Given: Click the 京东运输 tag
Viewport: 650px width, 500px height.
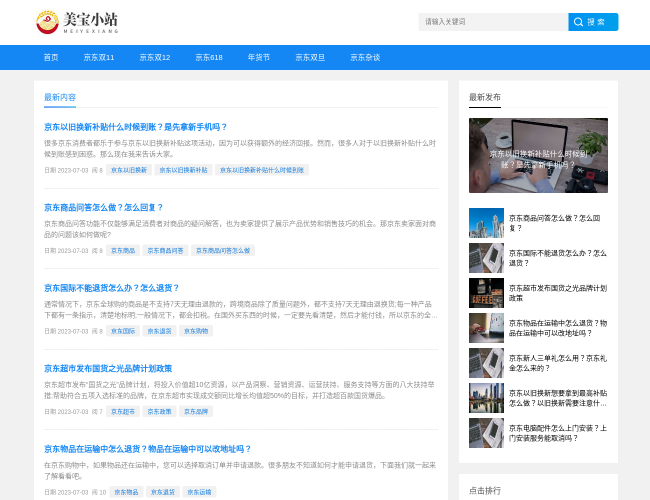Looking at the screenshot, I should click(x=199, y=492).
